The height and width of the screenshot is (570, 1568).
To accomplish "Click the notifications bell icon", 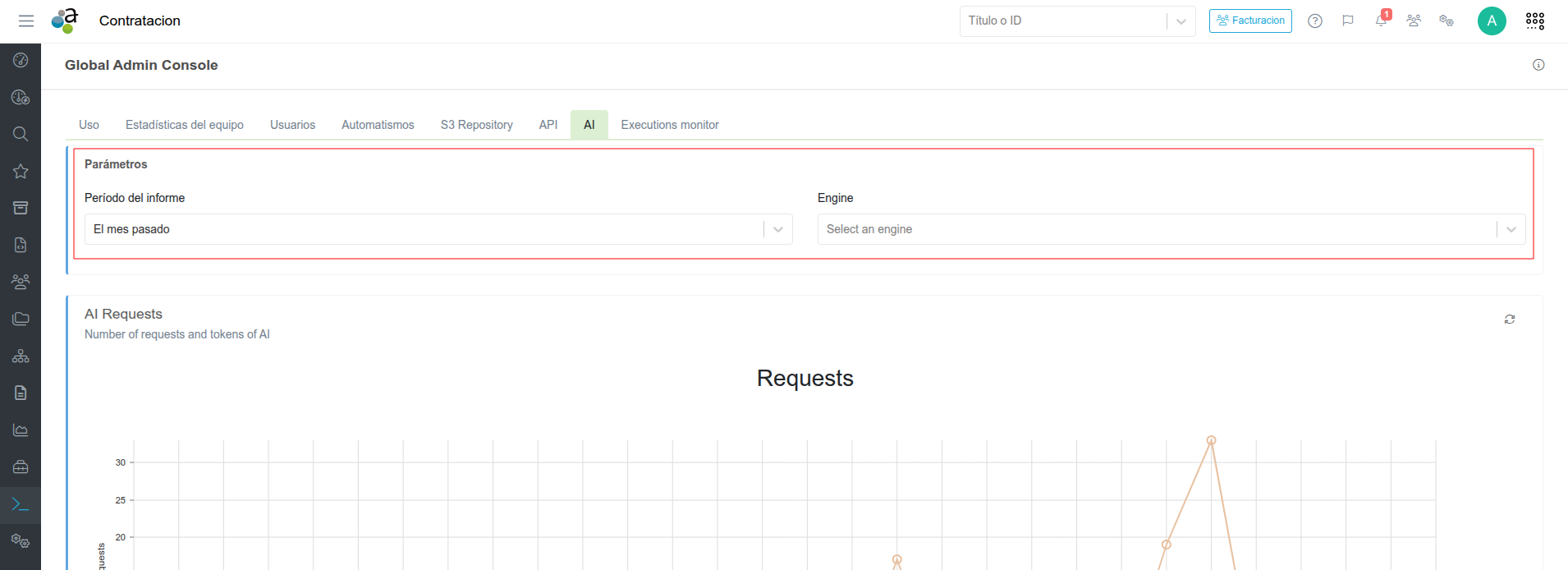I will click(1381, 21).
